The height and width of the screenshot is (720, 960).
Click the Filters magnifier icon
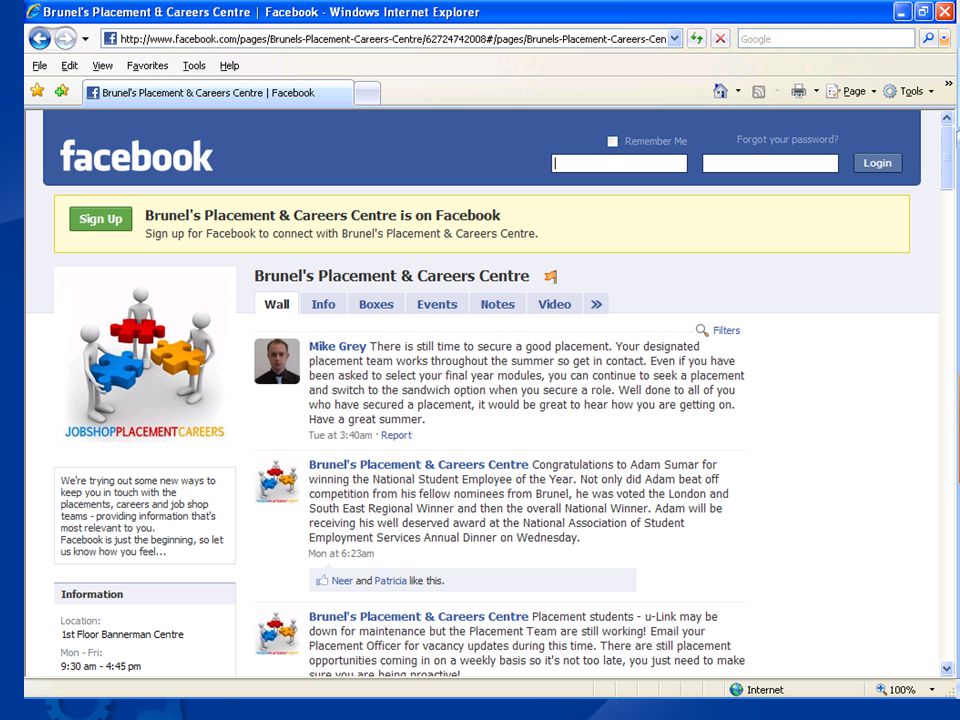point(702,330)
